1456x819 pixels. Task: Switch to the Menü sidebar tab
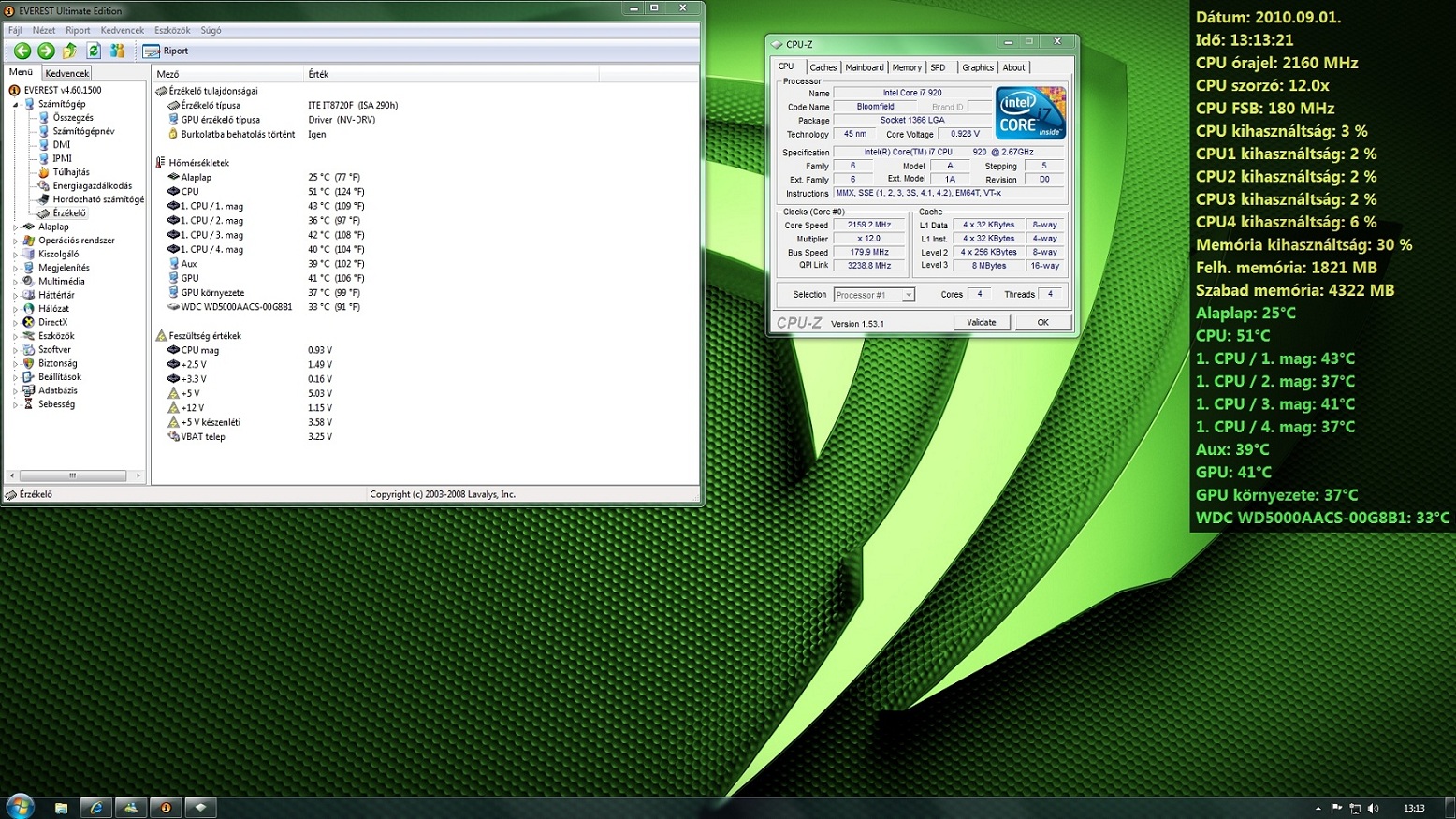click(x=21, y=72)
